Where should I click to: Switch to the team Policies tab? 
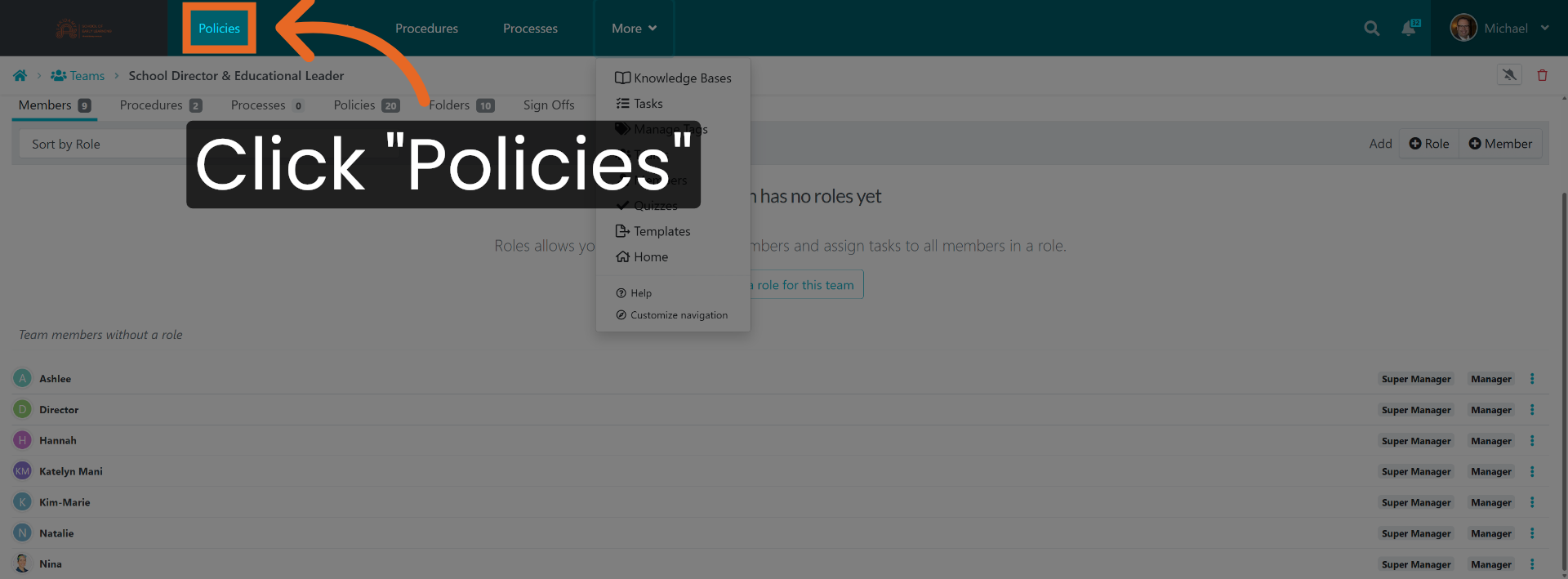click(x=367, y=105)
